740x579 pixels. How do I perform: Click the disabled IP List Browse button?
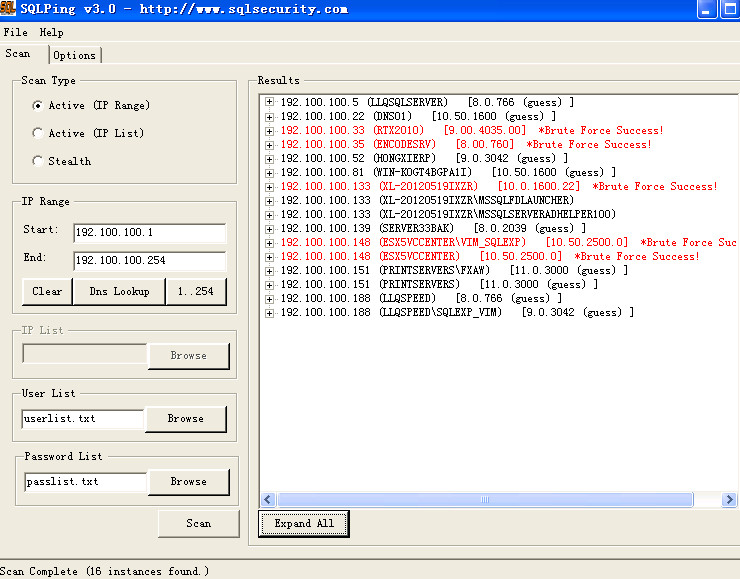tap(189, 356)
